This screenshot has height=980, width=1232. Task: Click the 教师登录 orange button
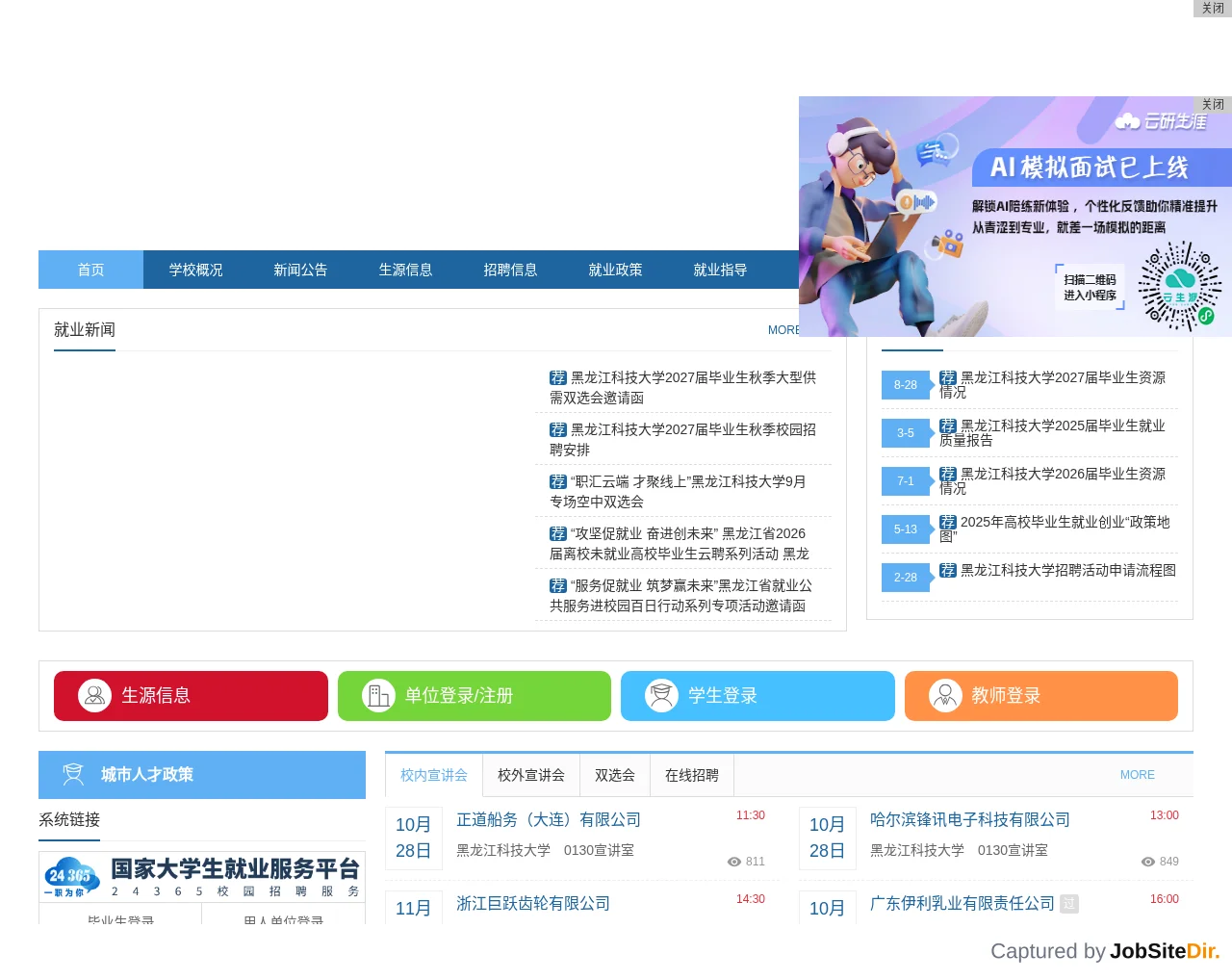1041,696
